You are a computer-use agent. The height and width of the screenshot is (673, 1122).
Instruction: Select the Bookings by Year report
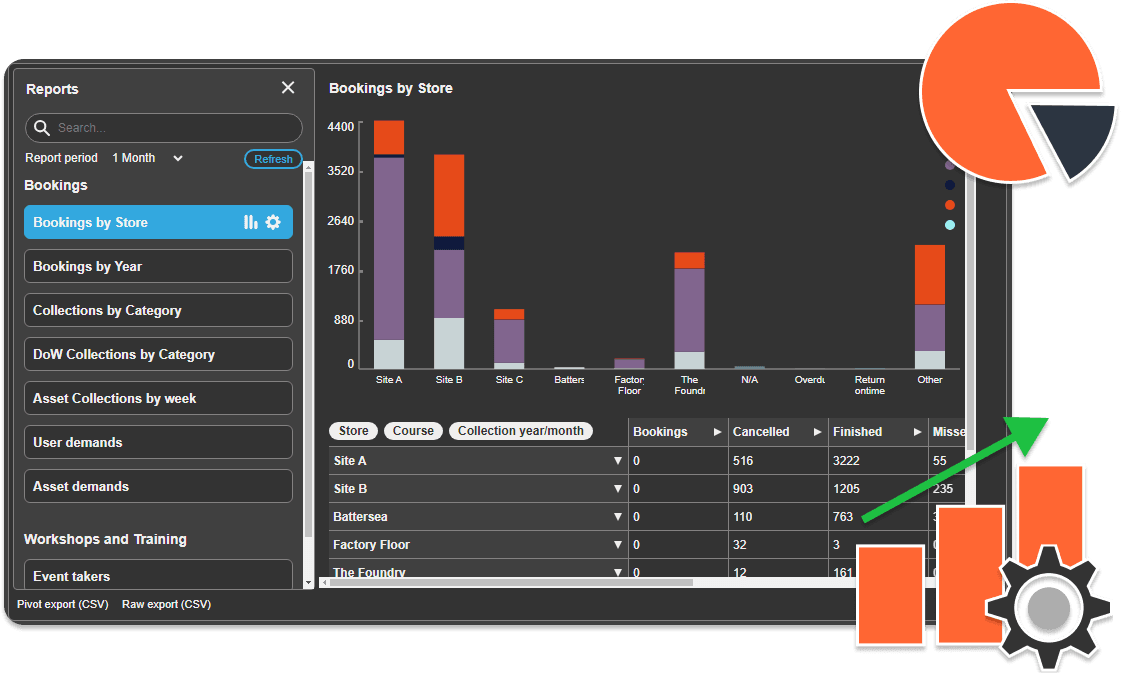tap(158, 266)
